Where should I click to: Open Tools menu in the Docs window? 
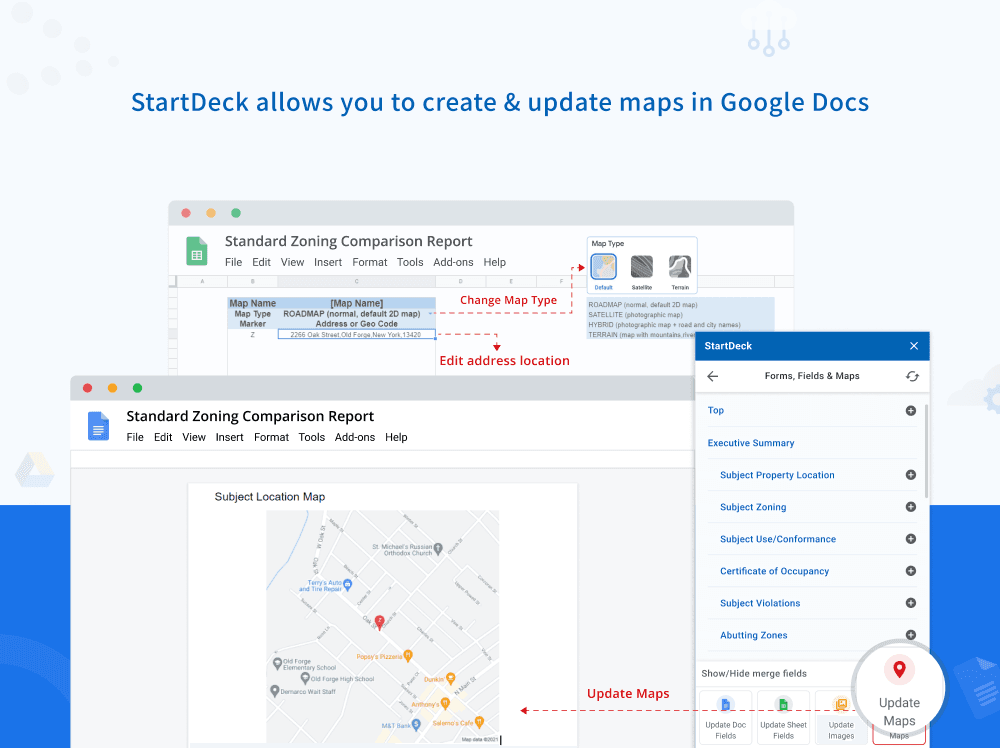(x=312, y=437)
